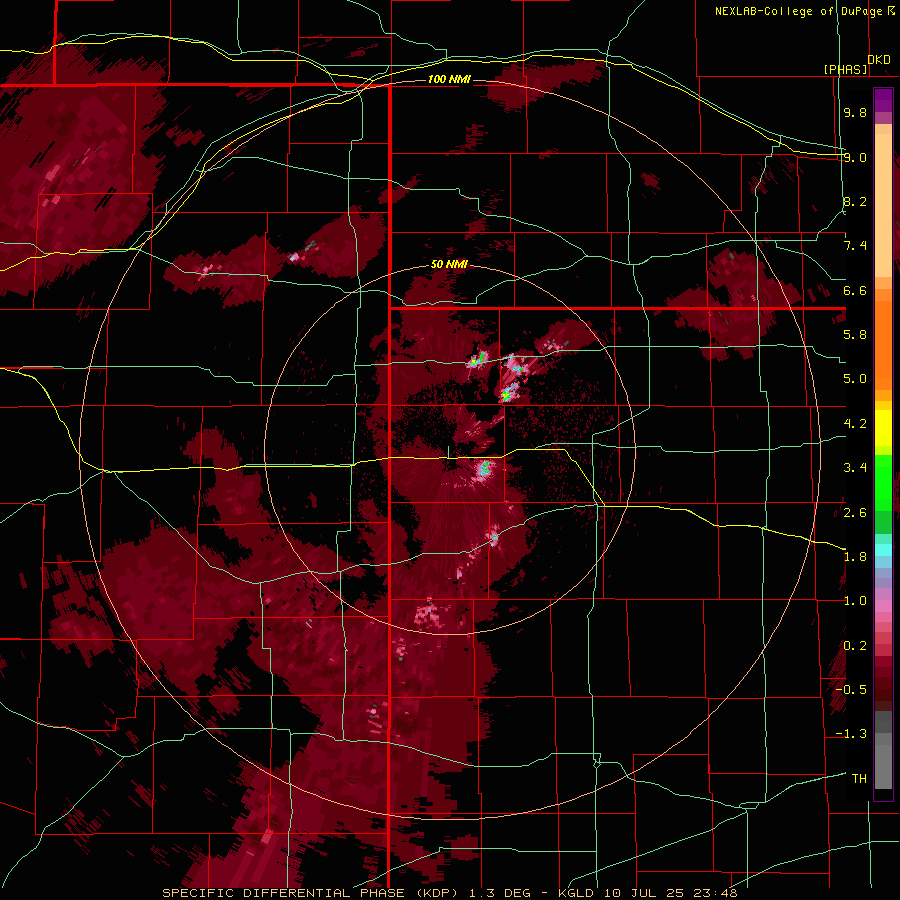Click the 5.0 scale value
This screenshot has height=900, width=900.
click(x=855, y=379)
